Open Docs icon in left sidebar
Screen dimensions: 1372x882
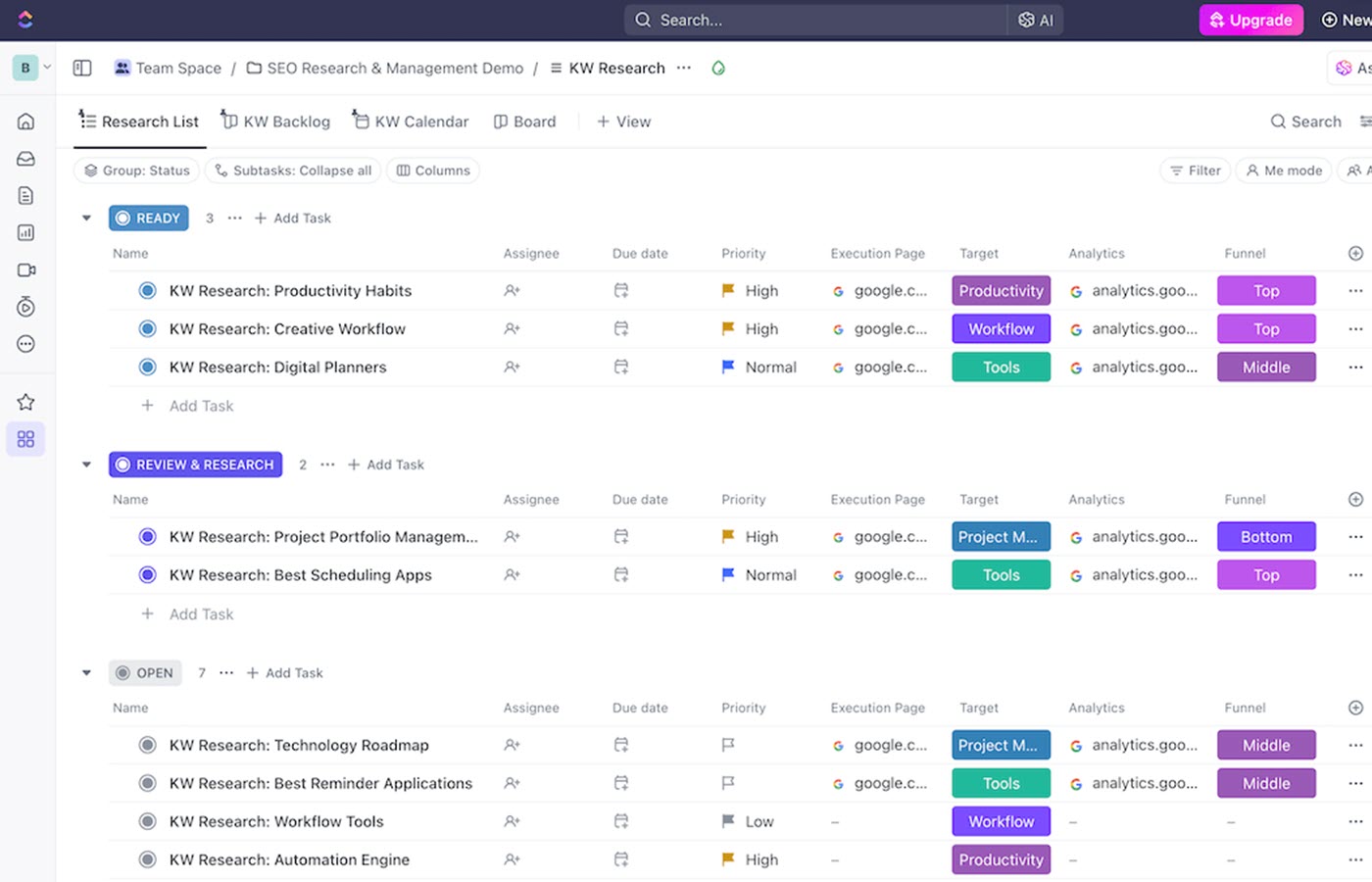(x=26, y=196)
